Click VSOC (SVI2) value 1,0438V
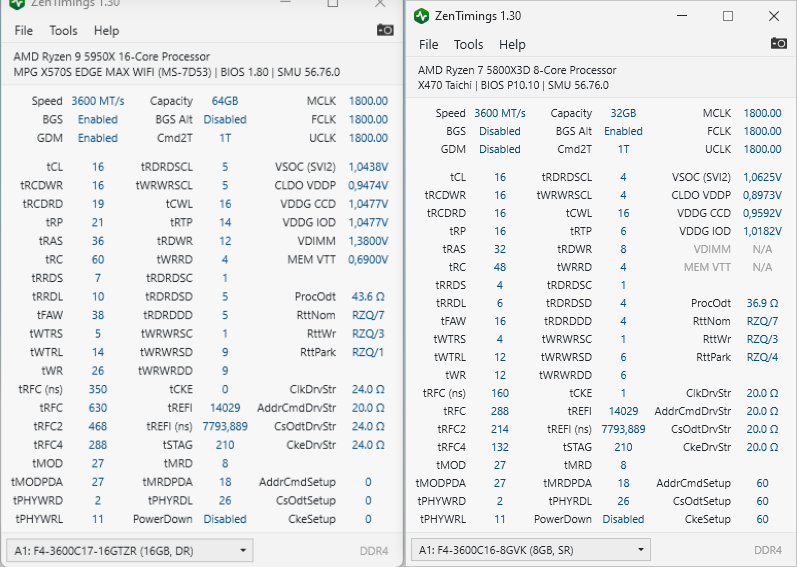The image size is (797, 567). [368, 167]
